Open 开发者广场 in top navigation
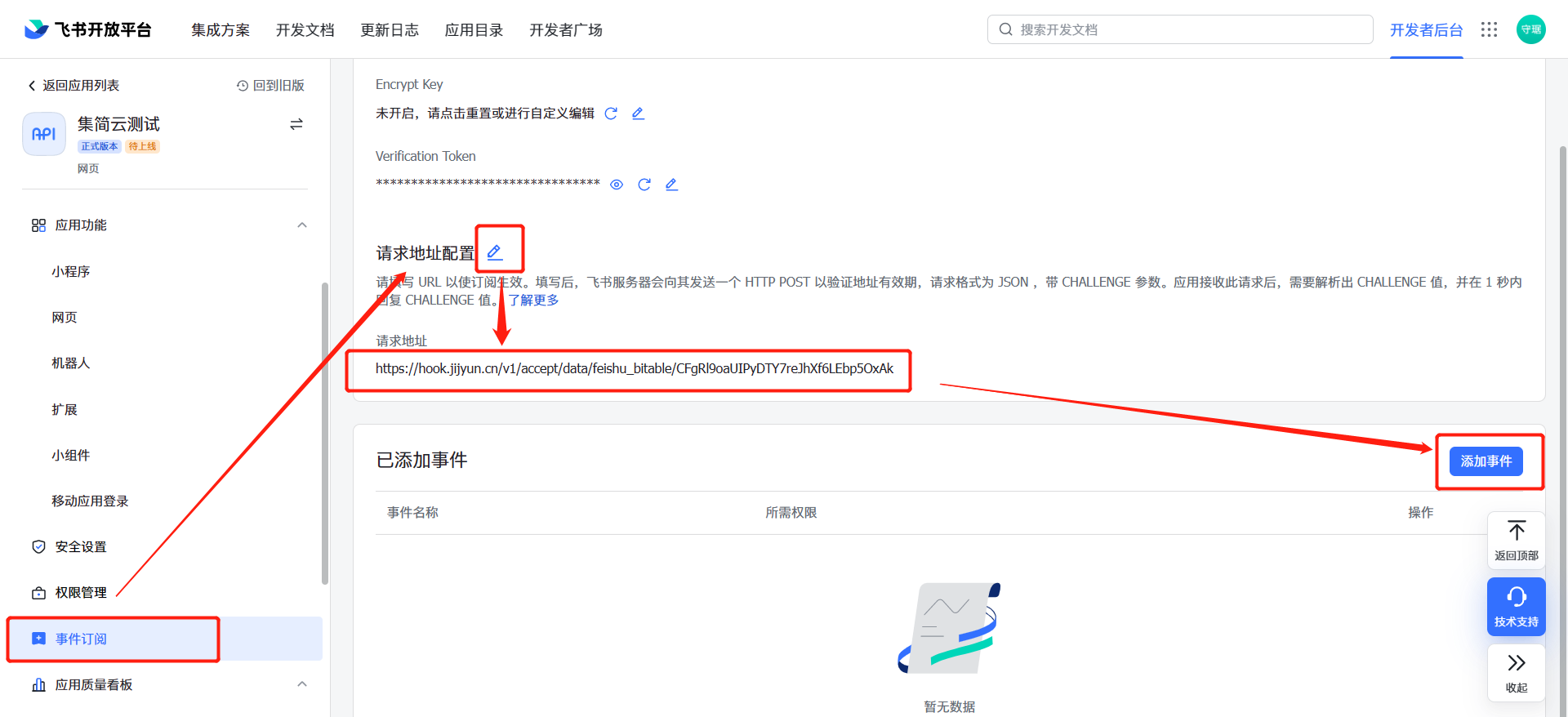The width and height of the screenshot is (1568, 717). [x=566, y=30]
